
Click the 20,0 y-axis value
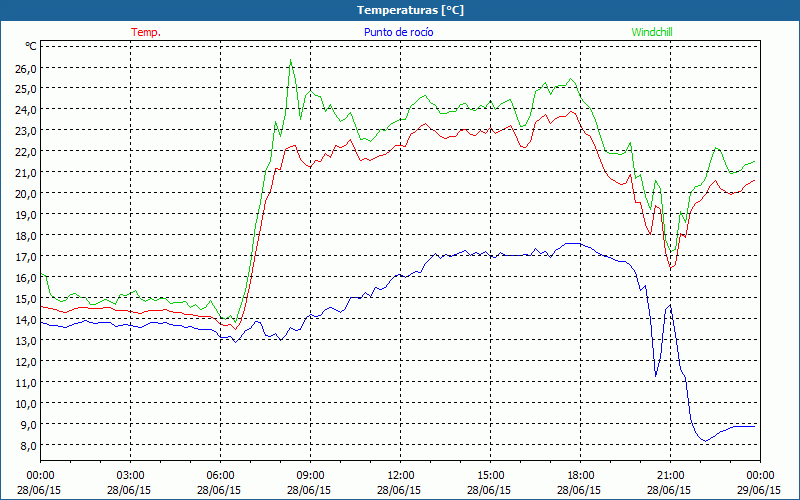[26, 193]
